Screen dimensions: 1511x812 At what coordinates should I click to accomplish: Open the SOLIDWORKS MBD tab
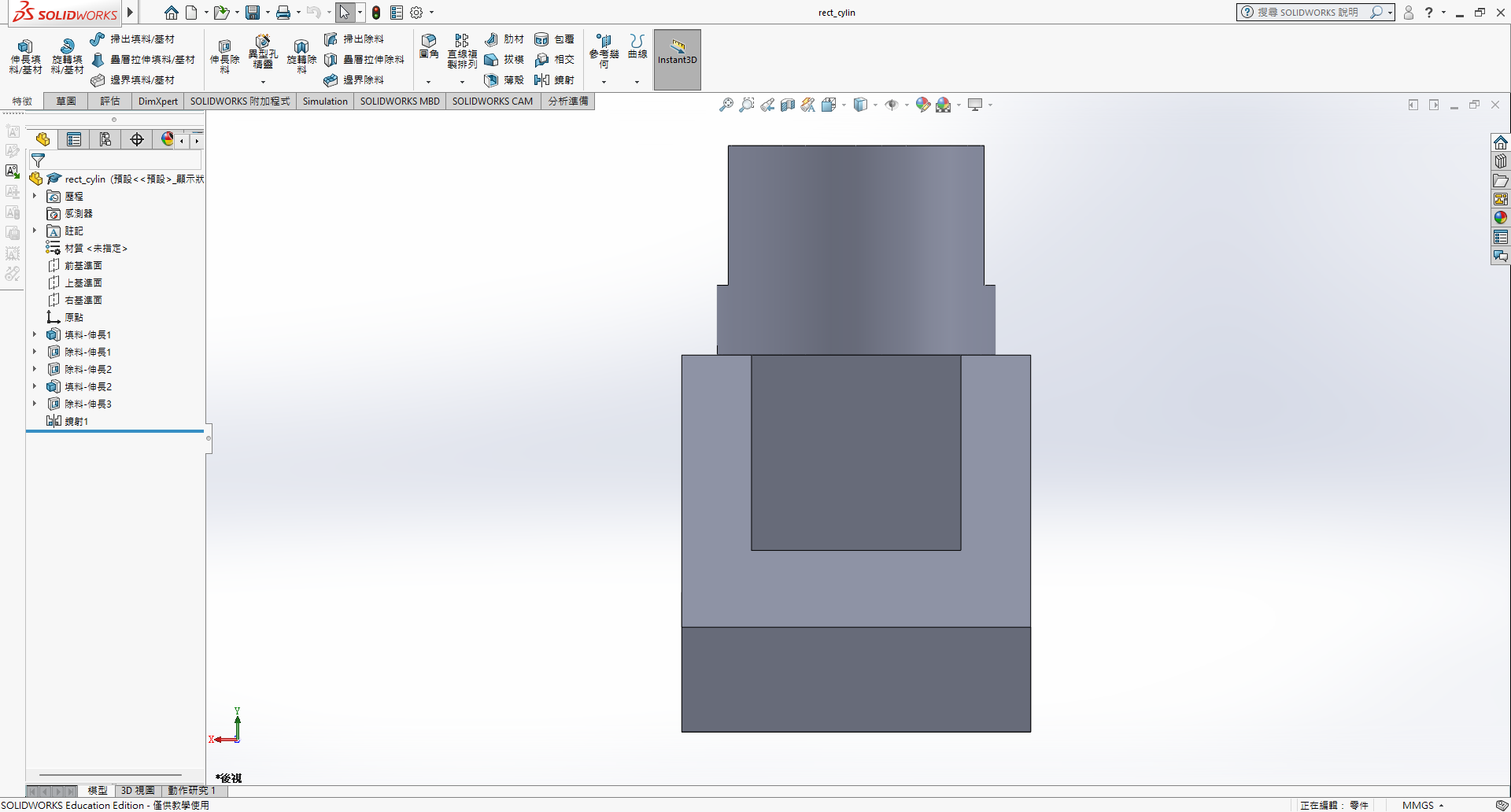[x=400, y=101]
